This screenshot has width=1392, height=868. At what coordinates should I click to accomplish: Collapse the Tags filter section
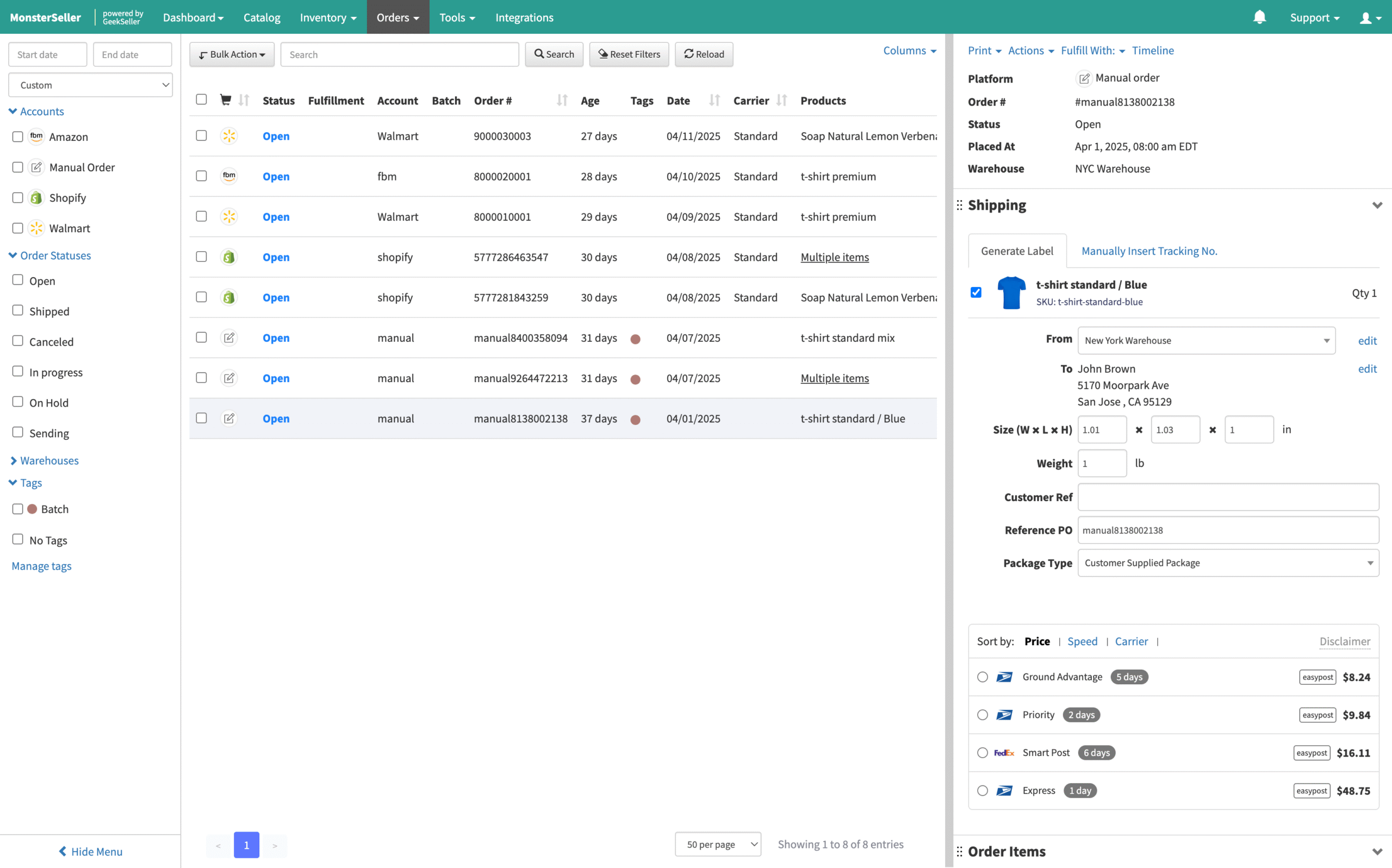(26, 483)
